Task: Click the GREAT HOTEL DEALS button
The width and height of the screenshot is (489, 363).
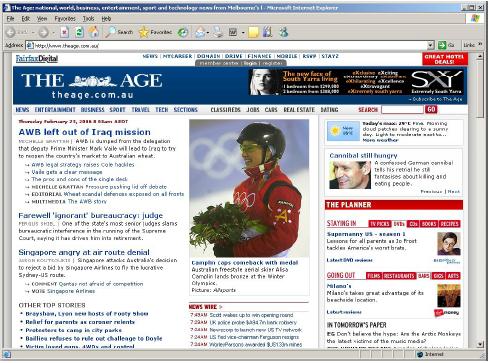Action: (x=444, y=59)
